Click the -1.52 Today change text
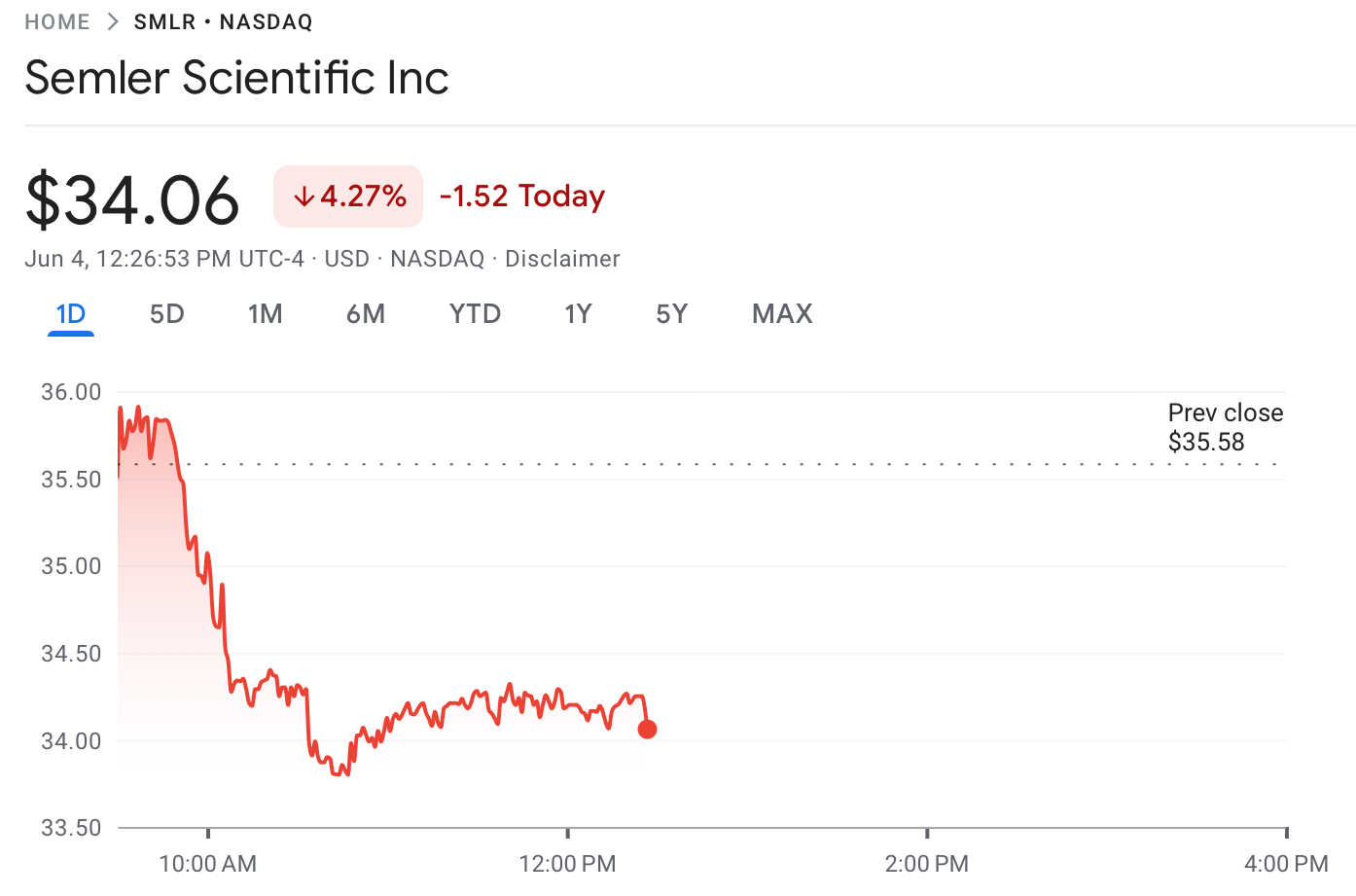The width and height of the screenshot is (1356, 896). coord(522,197)
